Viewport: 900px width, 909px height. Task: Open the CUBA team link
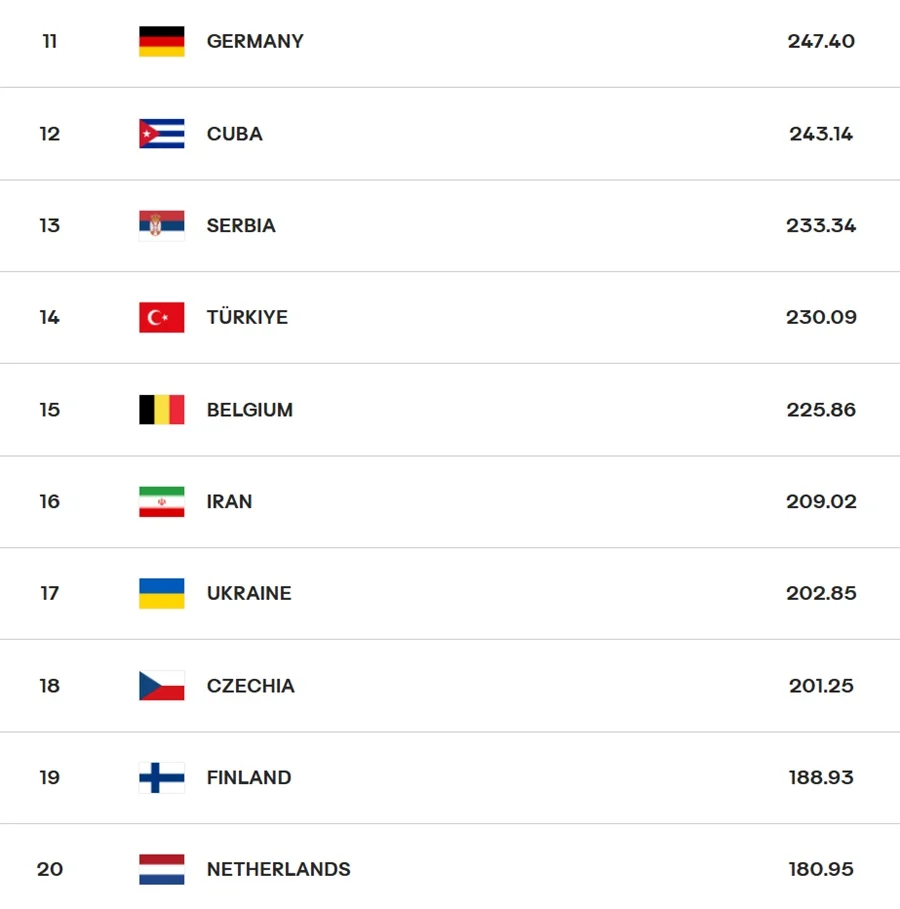click(x=234, y=134)
